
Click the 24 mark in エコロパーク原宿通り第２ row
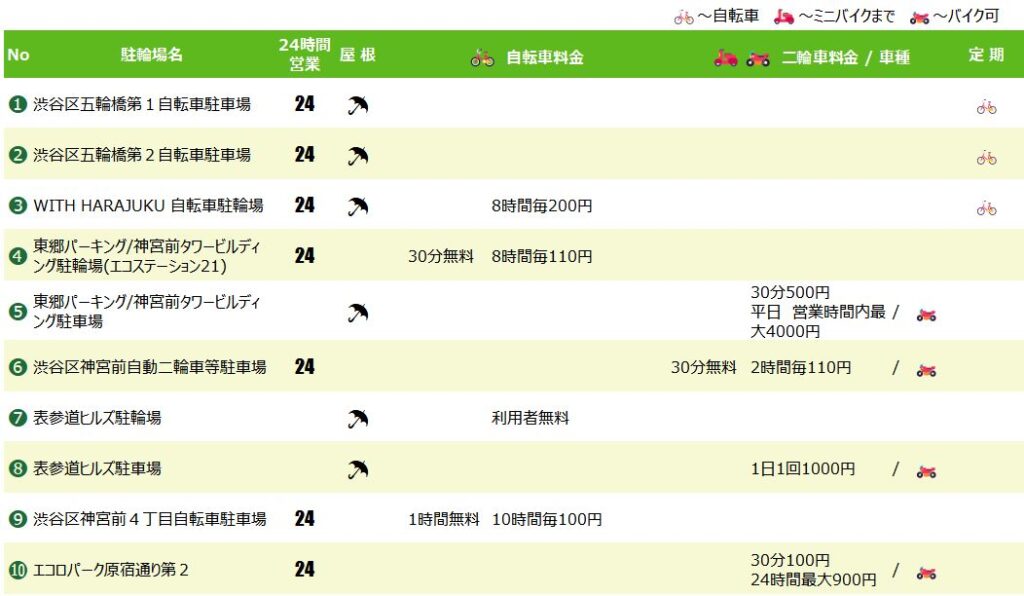[304, 570]
